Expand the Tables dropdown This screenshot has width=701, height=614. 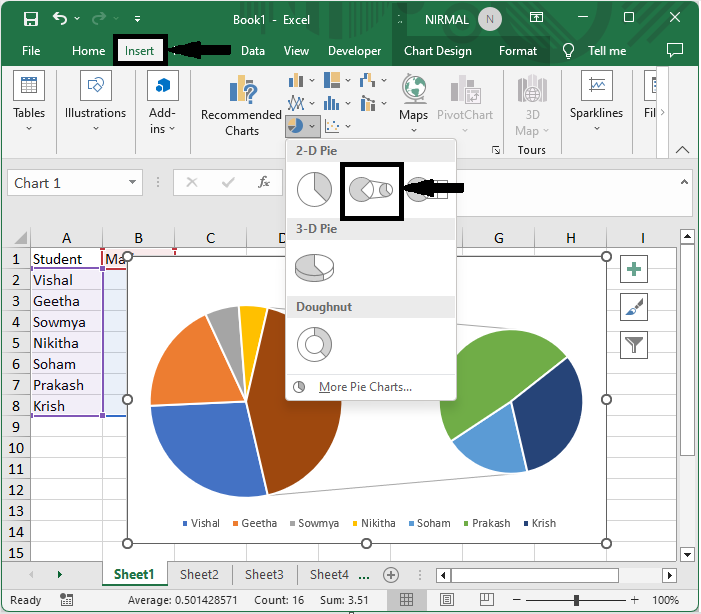29,128
